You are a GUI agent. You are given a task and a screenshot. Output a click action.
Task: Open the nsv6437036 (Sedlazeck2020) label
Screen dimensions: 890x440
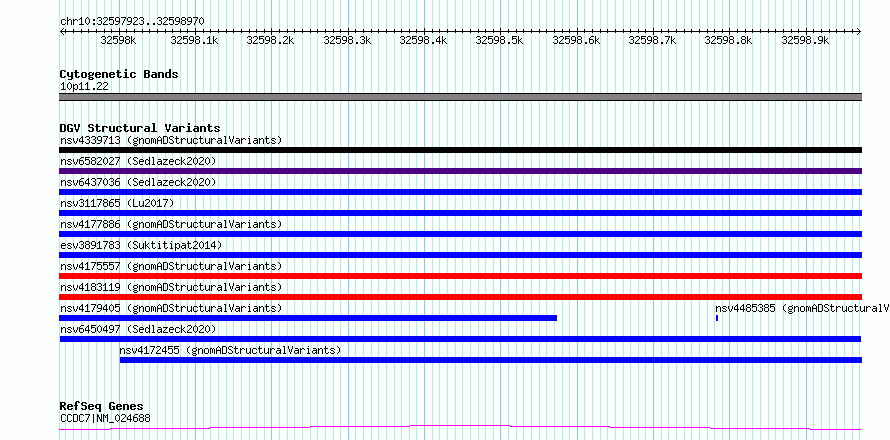[138, 182]
